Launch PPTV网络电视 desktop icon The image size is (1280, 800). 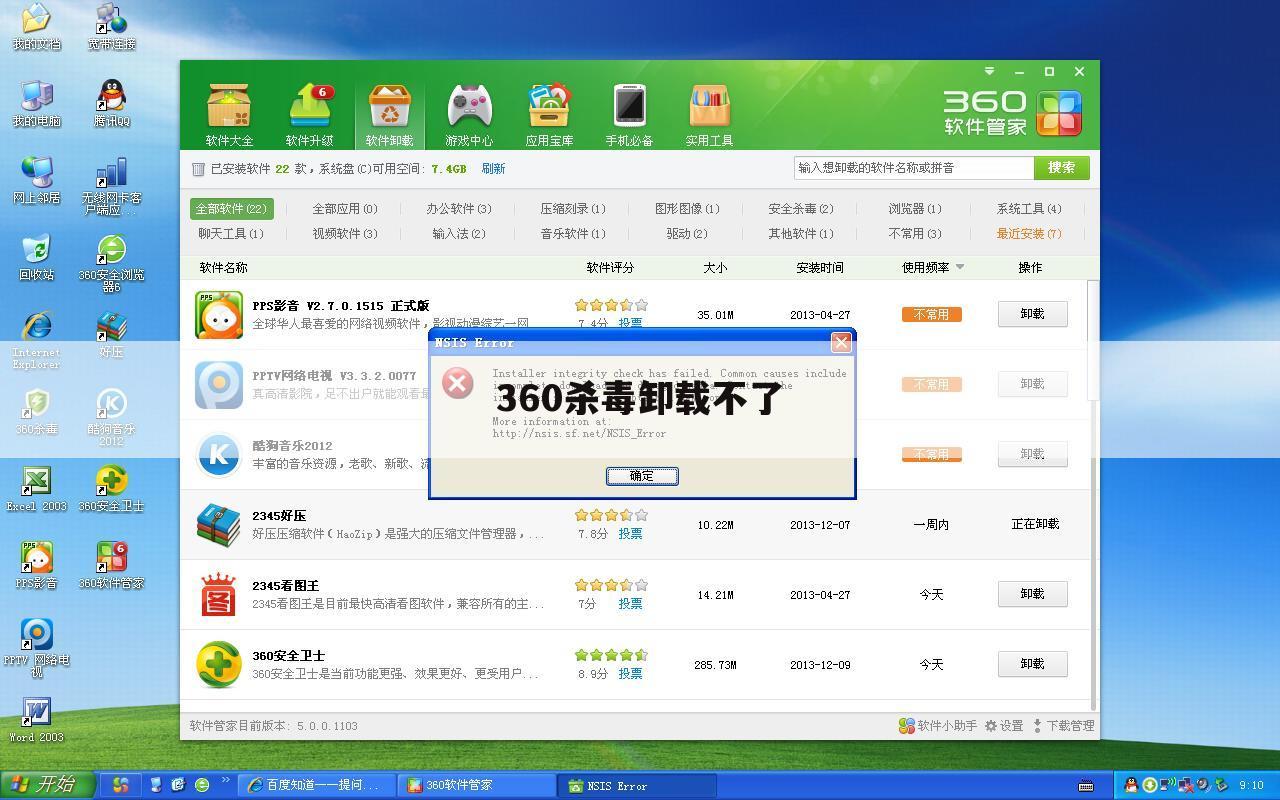36,648
